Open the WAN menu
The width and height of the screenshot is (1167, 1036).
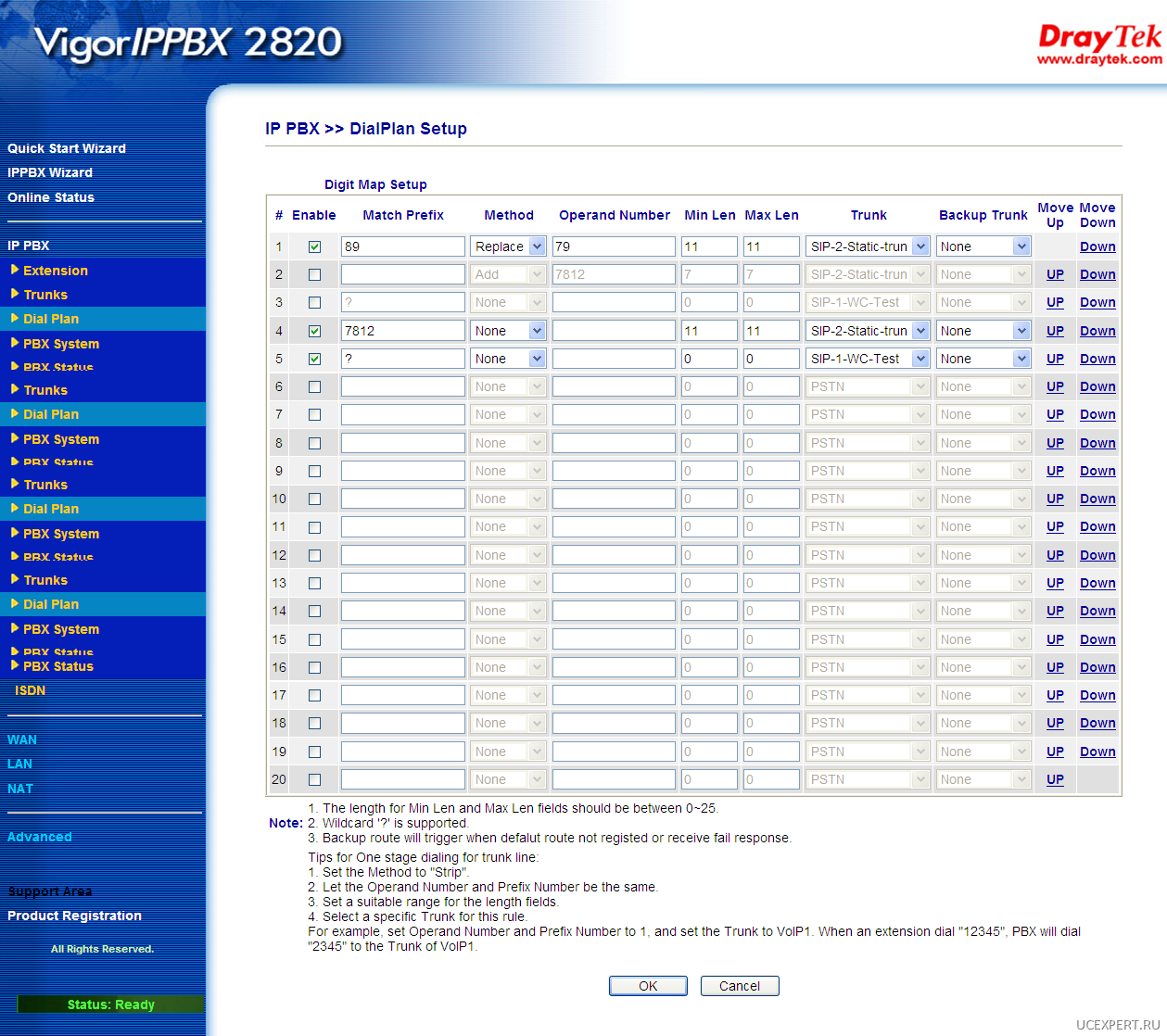tap(22, 739)
